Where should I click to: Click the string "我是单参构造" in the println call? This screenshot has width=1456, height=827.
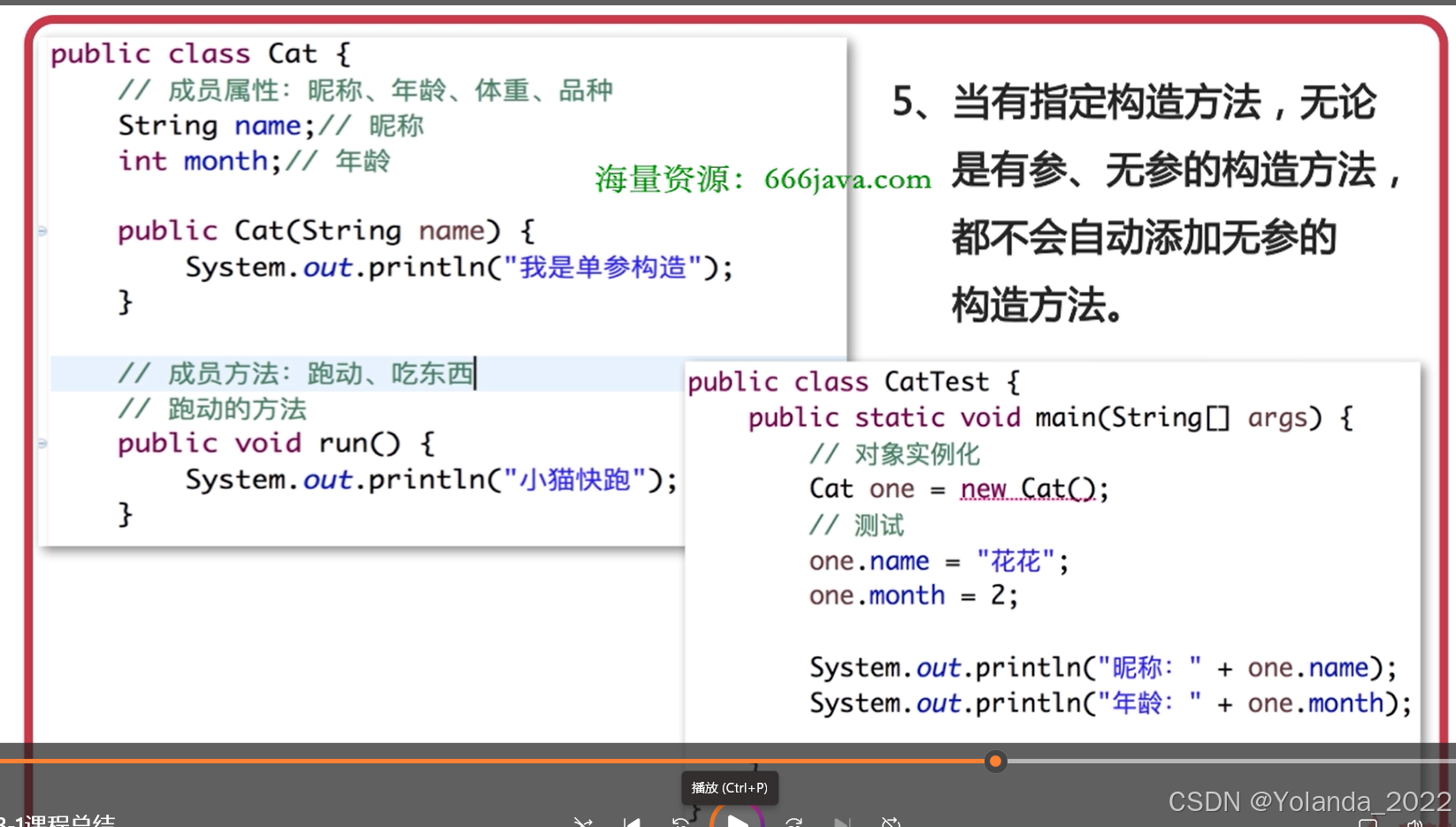(602, 267)
